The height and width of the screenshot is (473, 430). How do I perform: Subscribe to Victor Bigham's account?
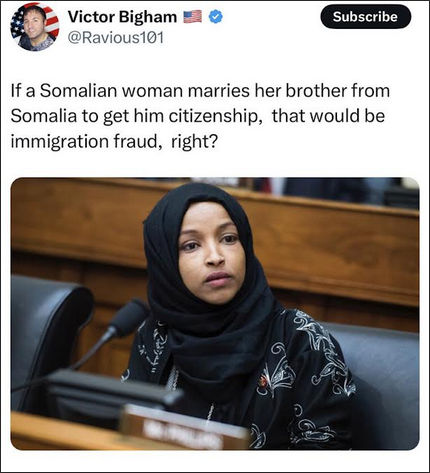tap(366, 17)
